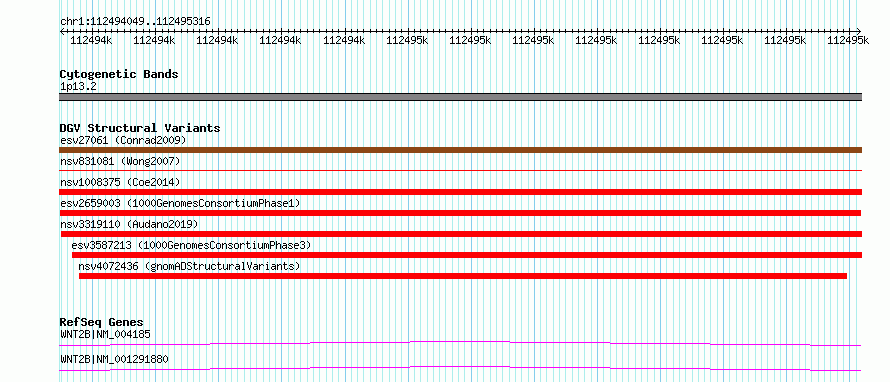Select the red esv3587213 variant bar

tap(467, 255)
